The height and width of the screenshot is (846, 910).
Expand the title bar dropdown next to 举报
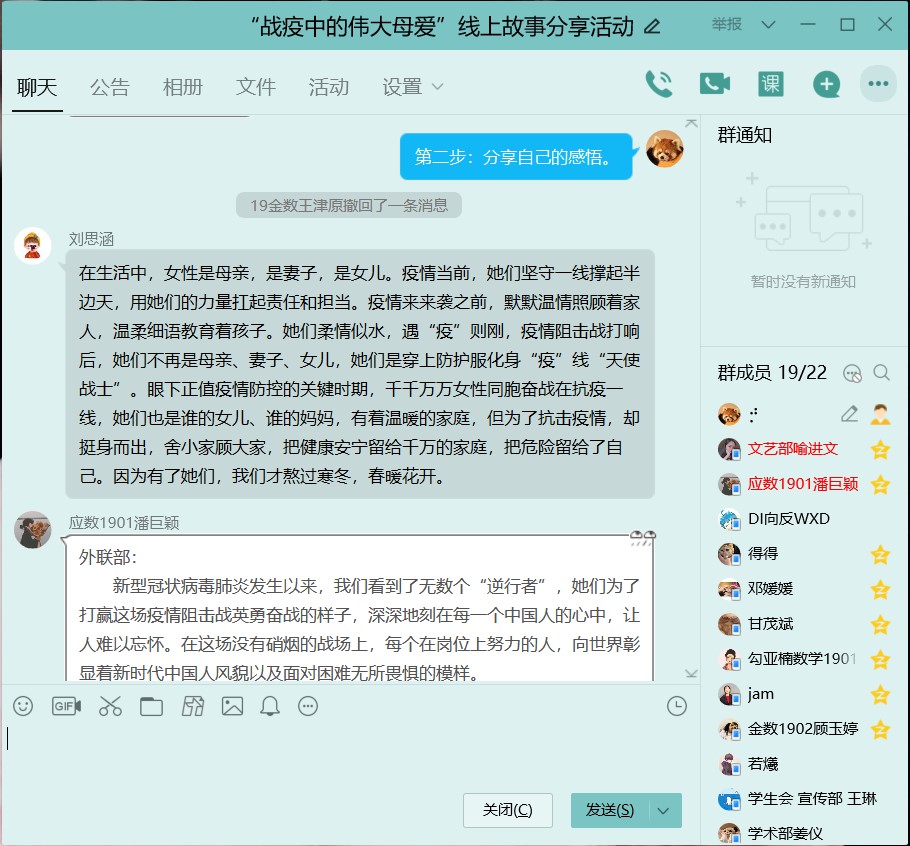(x=768, y=25)
